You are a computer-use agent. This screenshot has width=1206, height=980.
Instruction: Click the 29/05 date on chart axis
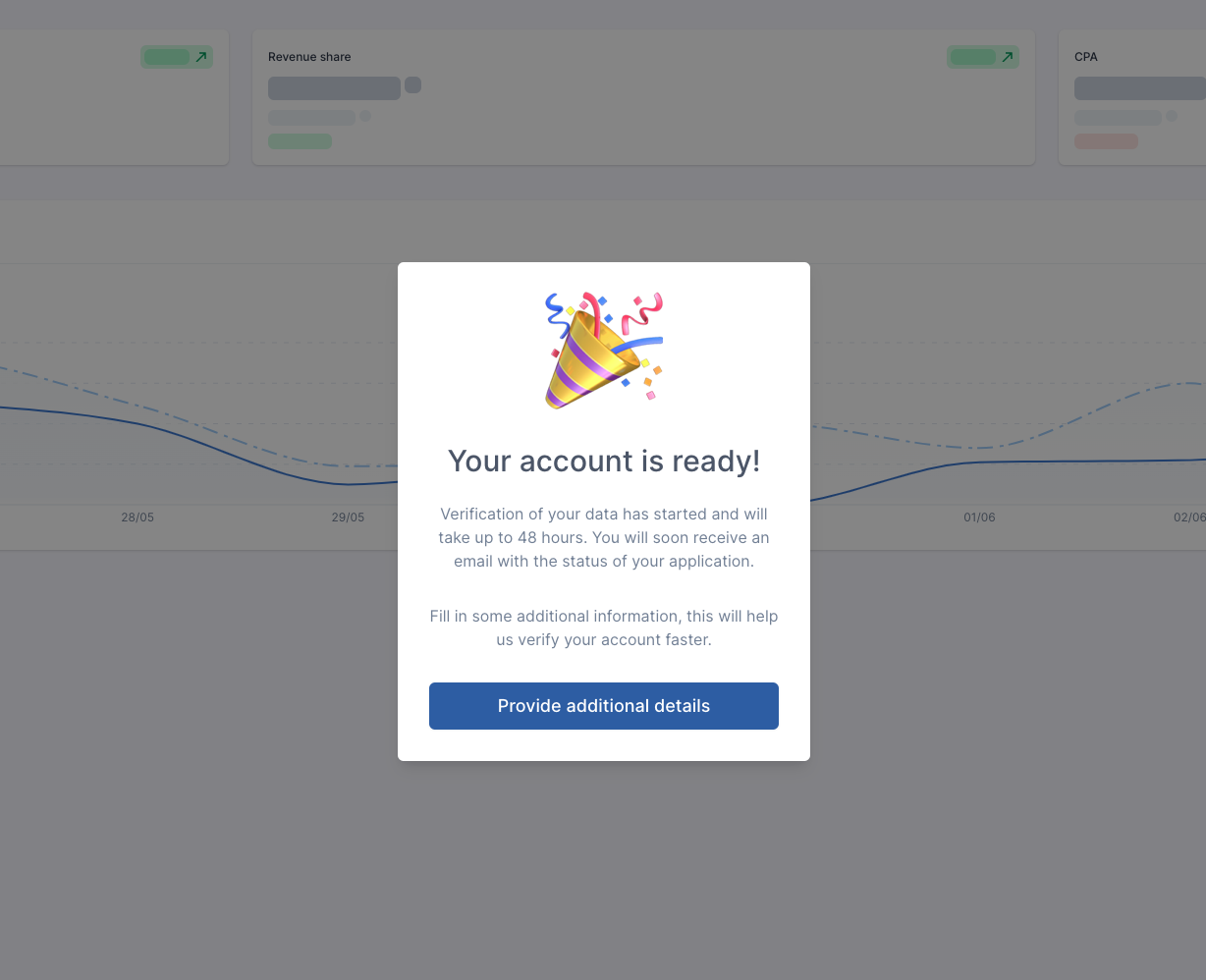pyautogui.click(x=348, y=517)
